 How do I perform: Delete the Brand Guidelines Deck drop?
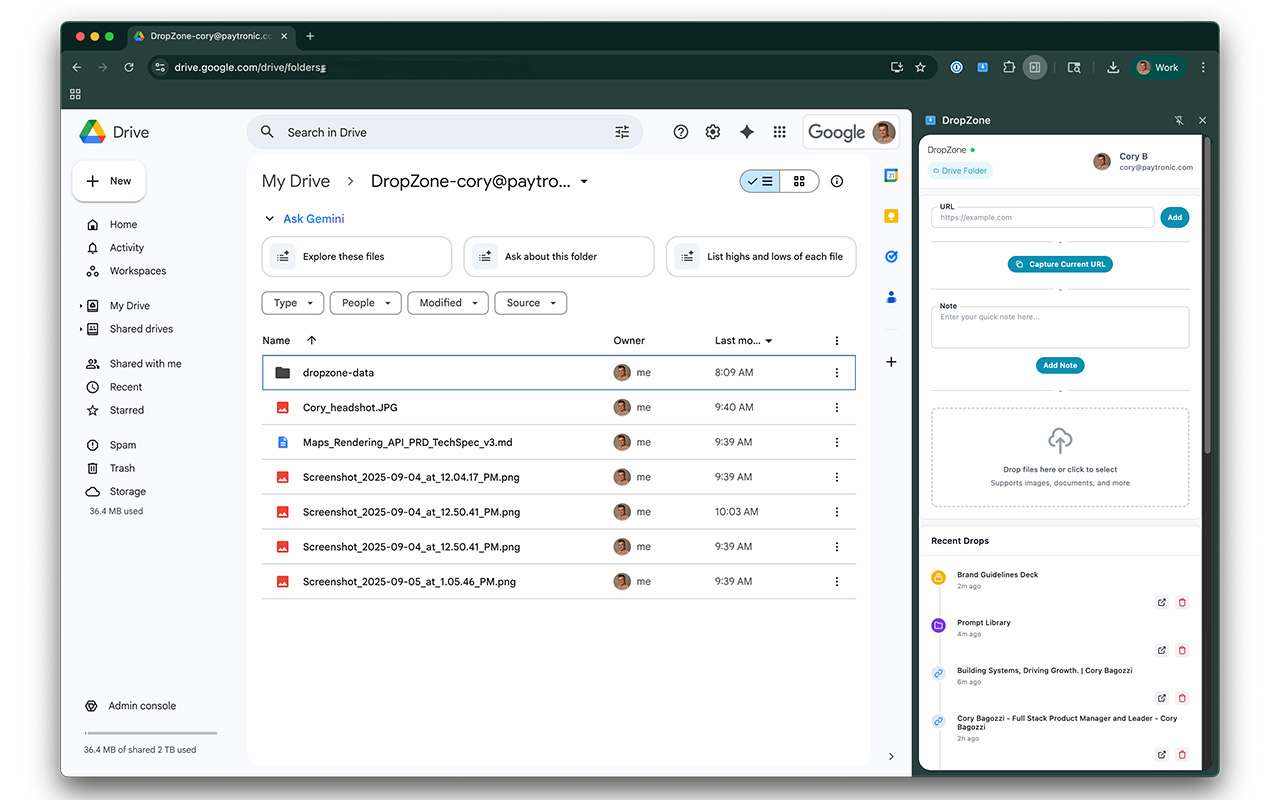[x=1182, y=603]
